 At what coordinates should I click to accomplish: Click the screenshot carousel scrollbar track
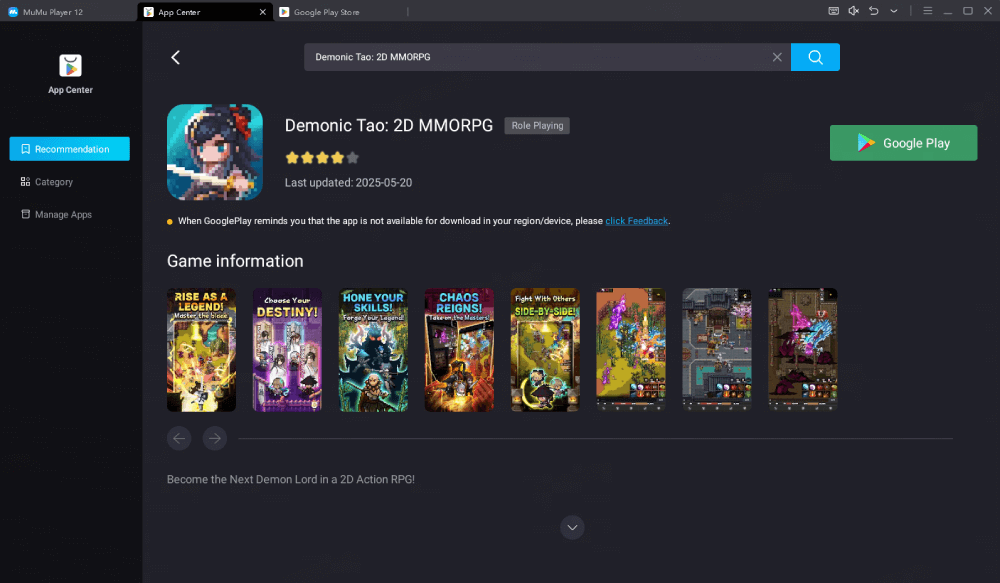tap(595, 439)
